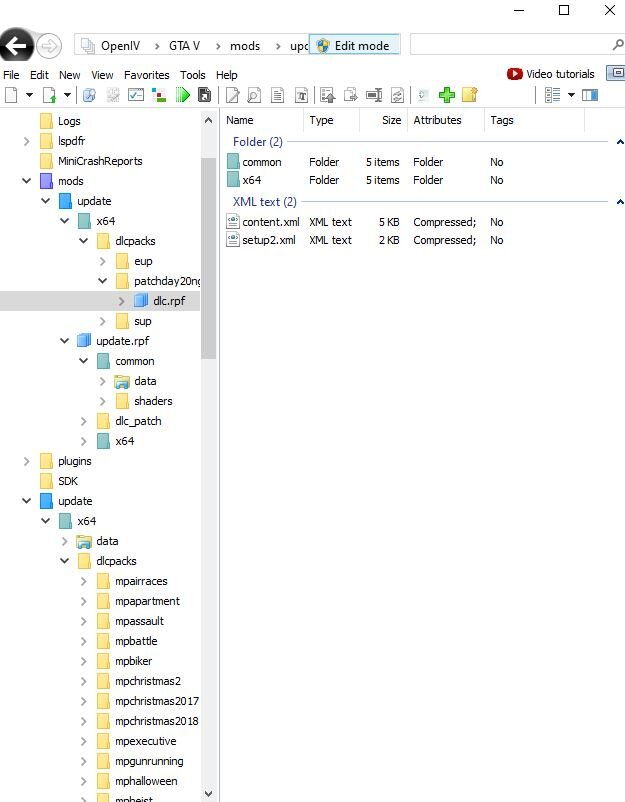This screenshot has height=802, width=625.
Task: Click the OpenIV breadcrumb segment
Action: pyautogui.click(x=120, y=46)
